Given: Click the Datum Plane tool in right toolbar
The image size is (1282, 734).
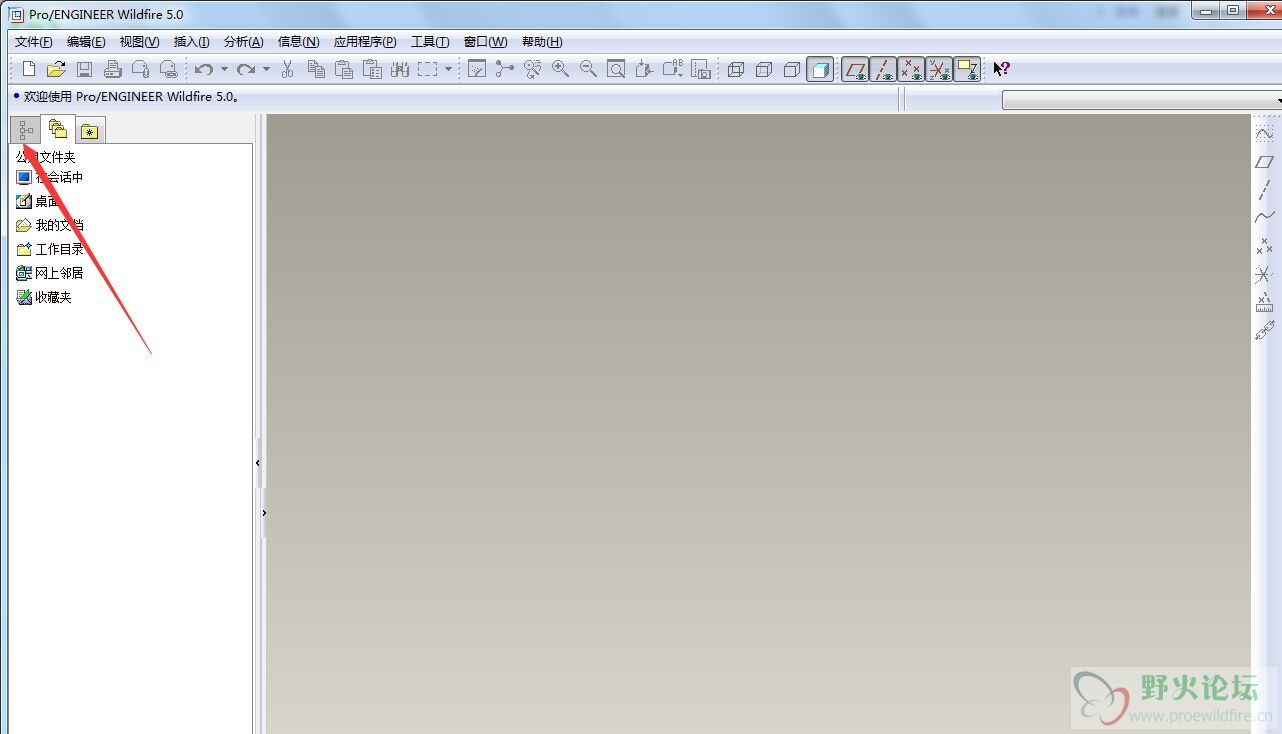Looking at the screenshot, I should 1265,161.
